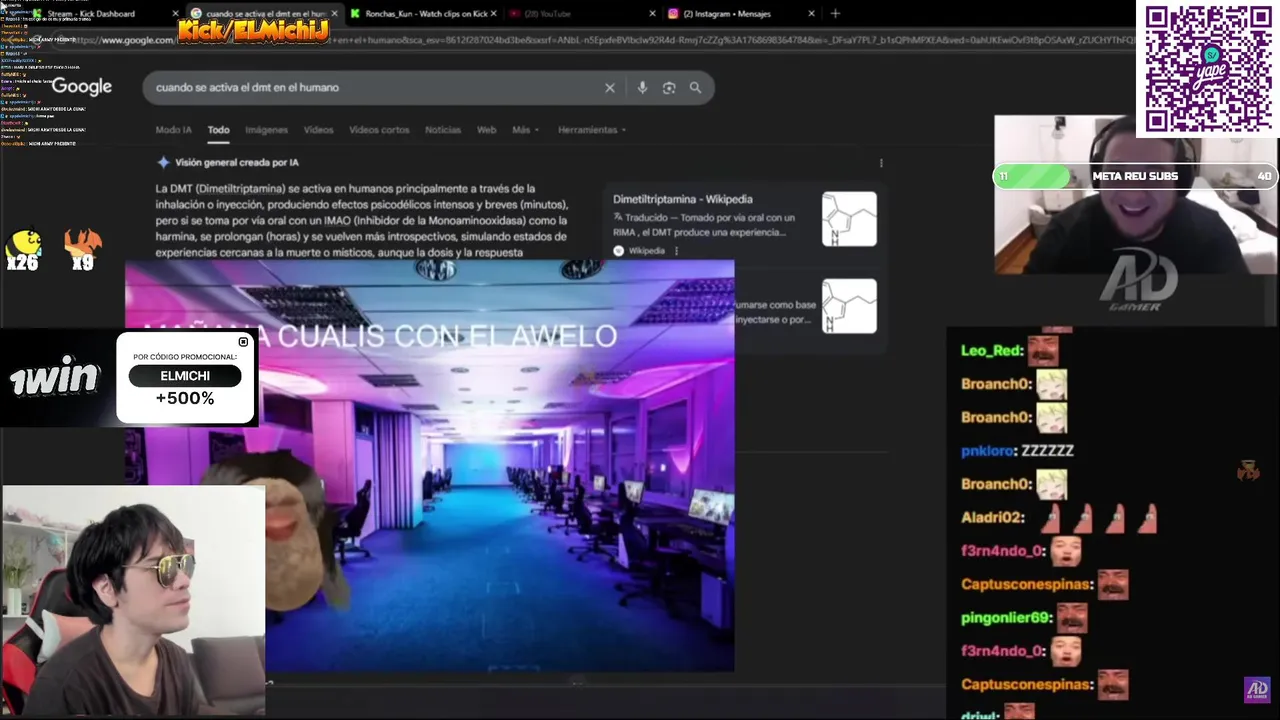Viewport: 1280px width, 720px height.
Task: Close the Instagram Mensajes tab
Action: point(811,14)
